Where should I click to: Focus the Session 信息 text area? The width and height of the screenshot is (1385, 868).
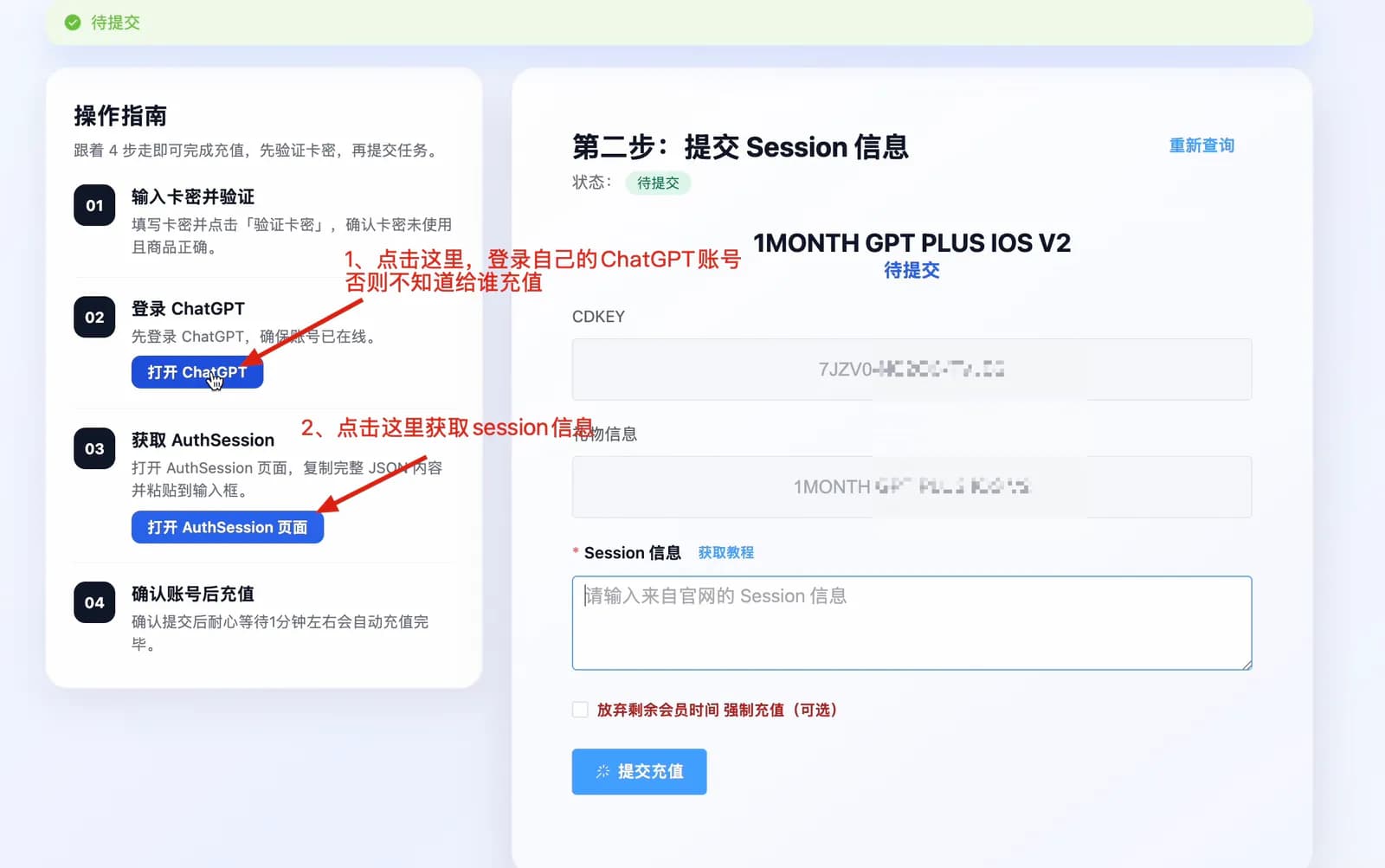click(x=912, y=623)
